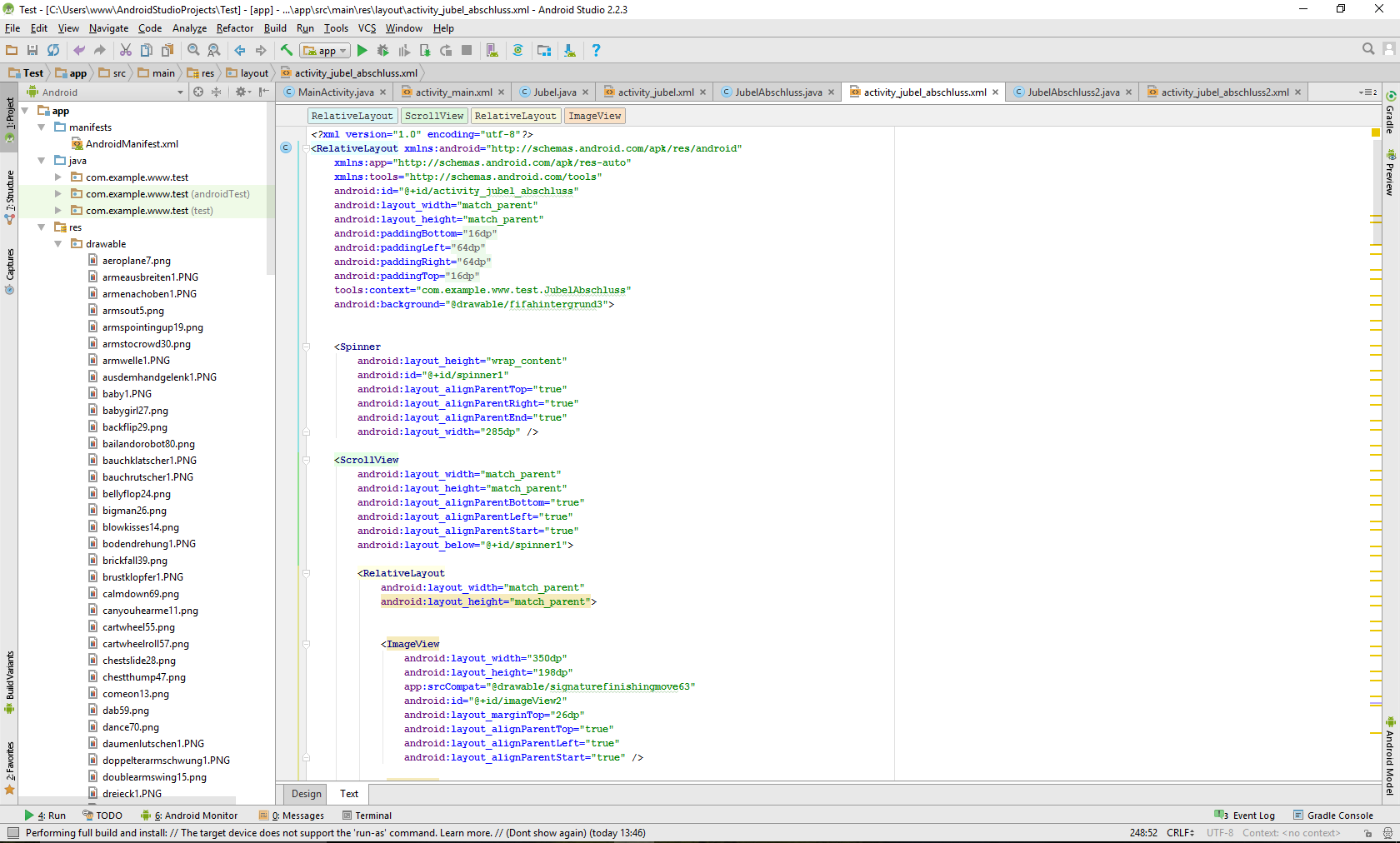Click the green Run app button
The width and height of the screenshot is (1400, 843).
click(362, 51)
